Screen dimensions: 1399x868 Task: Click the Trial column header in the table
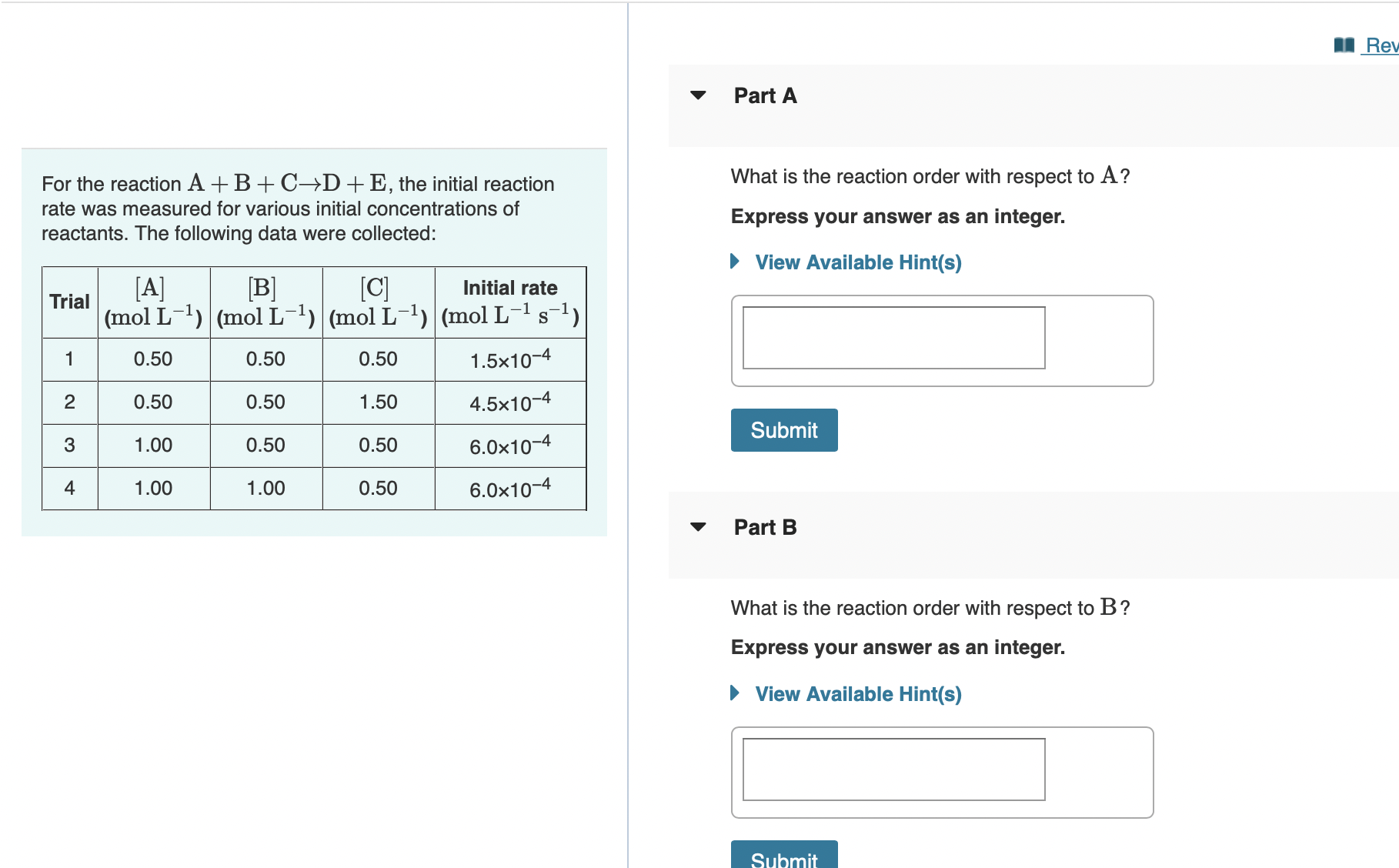point(69,302)
